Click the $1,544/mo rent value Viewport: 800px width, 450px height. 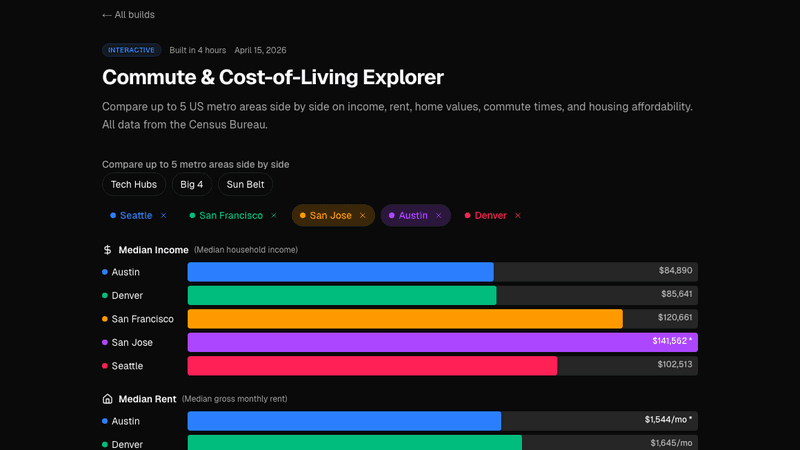tap(668, 419)
